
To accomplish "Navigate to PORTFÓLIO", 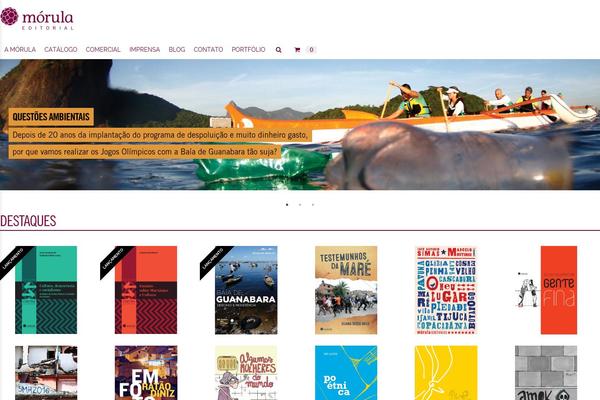I will [x=248, y=50].
